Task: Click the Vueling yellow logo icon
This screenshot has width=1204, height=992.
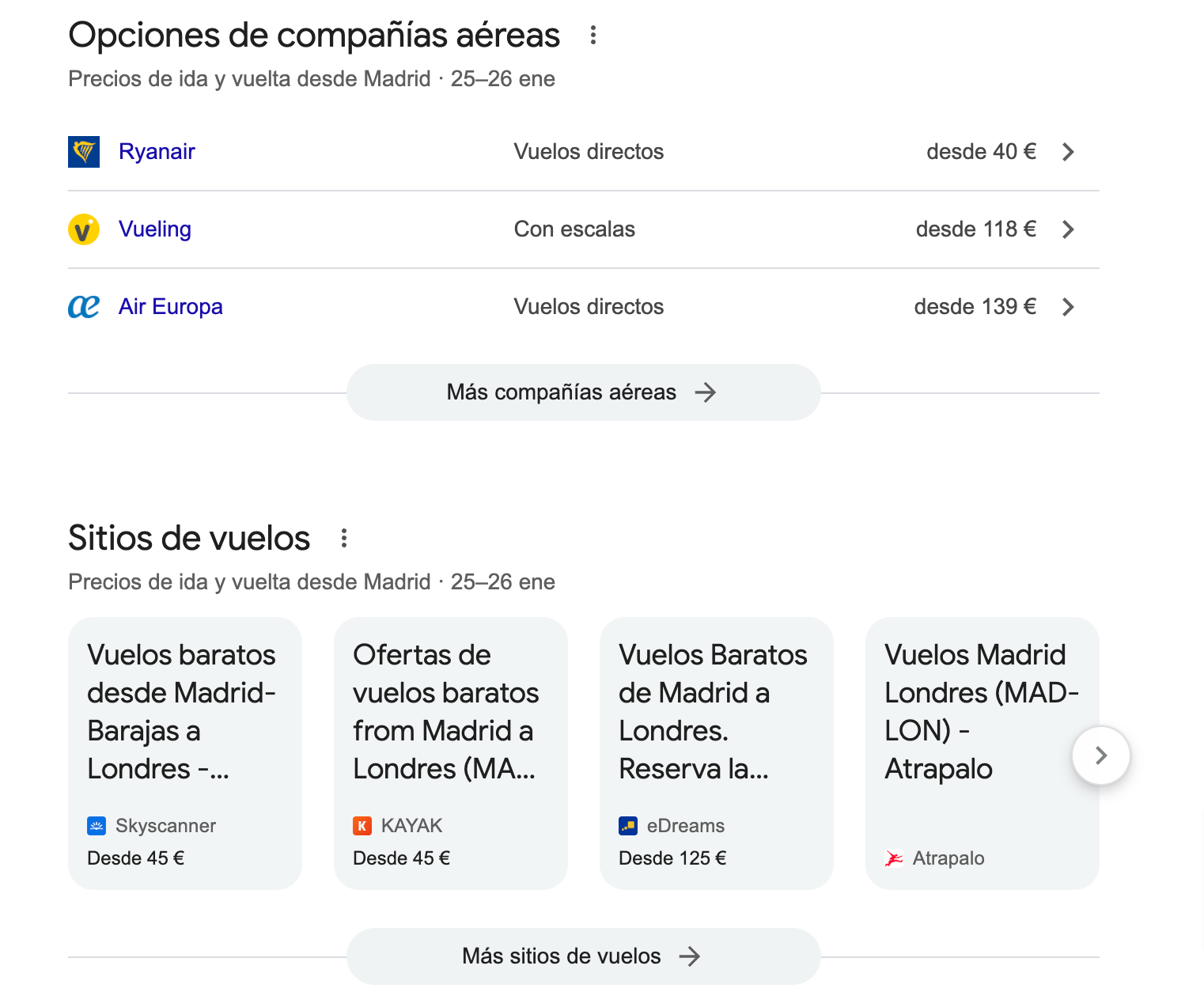Action: 84,229
